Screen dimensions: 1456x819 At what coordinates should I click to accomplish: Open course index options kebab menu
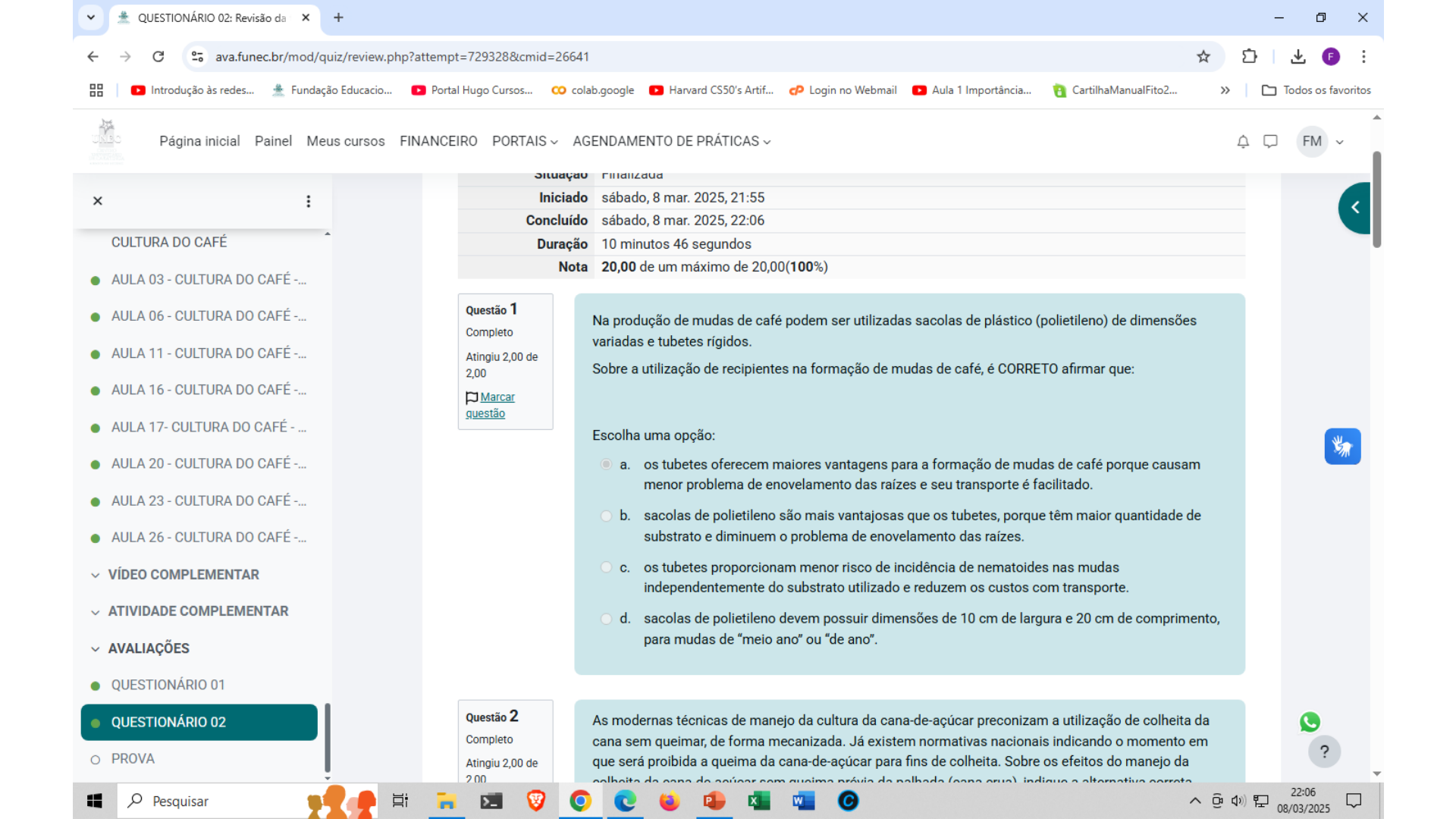308,201
